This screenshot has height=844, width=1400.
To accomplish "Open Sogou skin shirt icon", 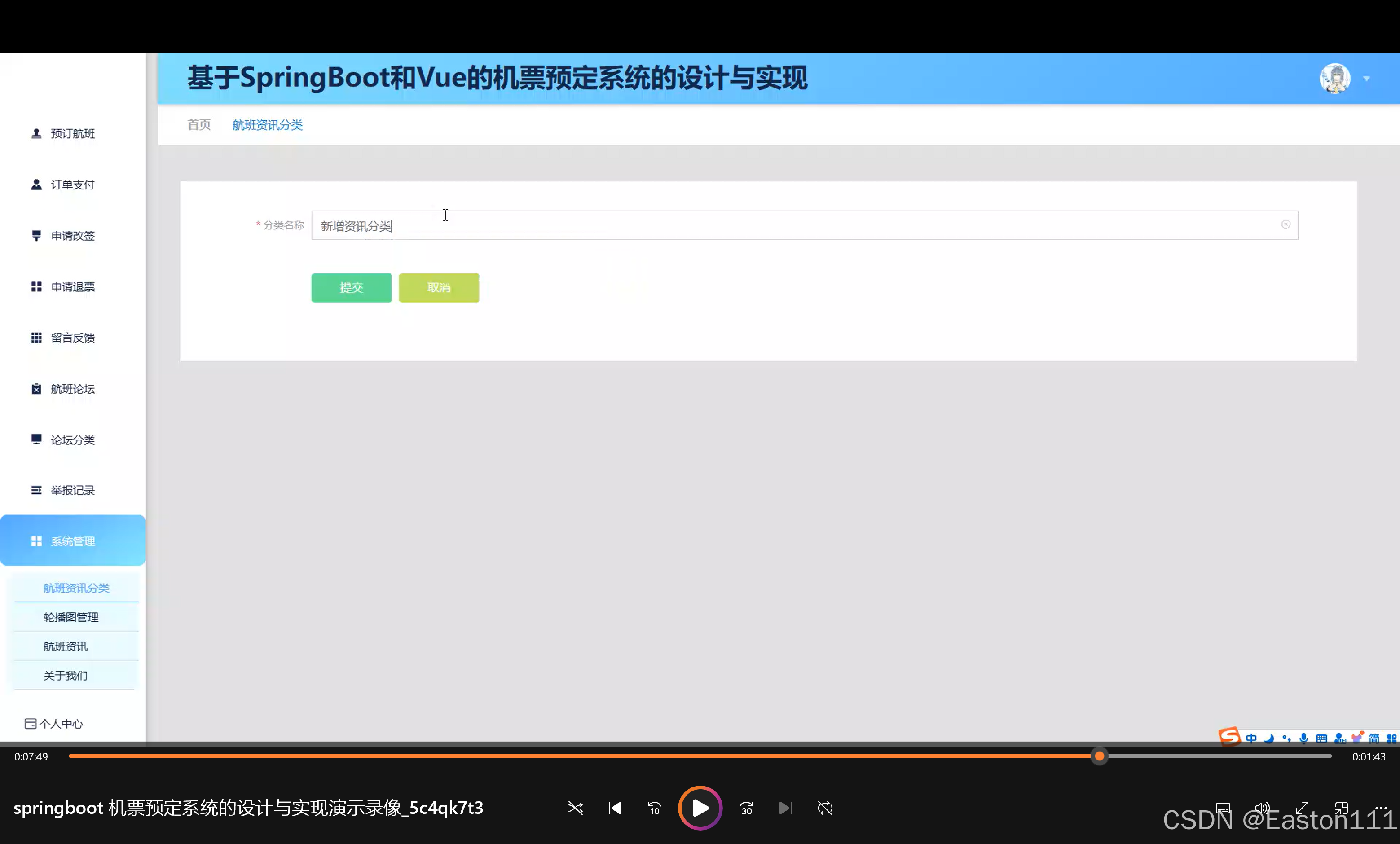I will click(1357, 738).
